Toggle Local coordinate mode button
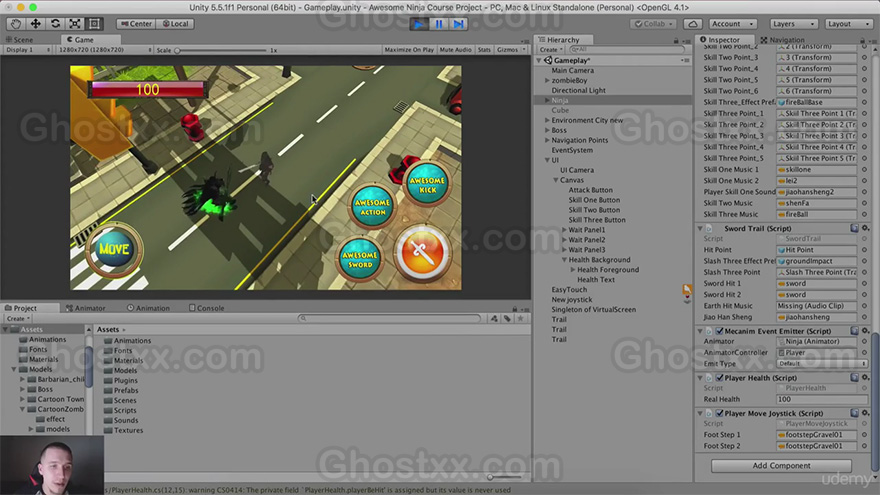This screenshot has height=495, width=880. pyautogui.click(x=176, y=24)
